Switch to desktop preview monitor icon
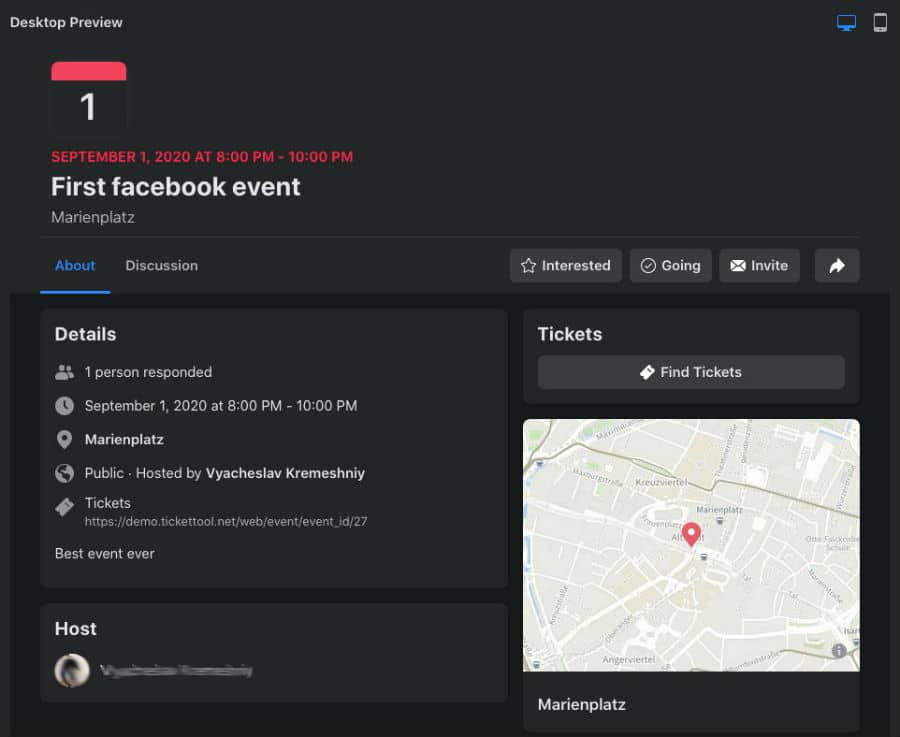 click(846, 22)
